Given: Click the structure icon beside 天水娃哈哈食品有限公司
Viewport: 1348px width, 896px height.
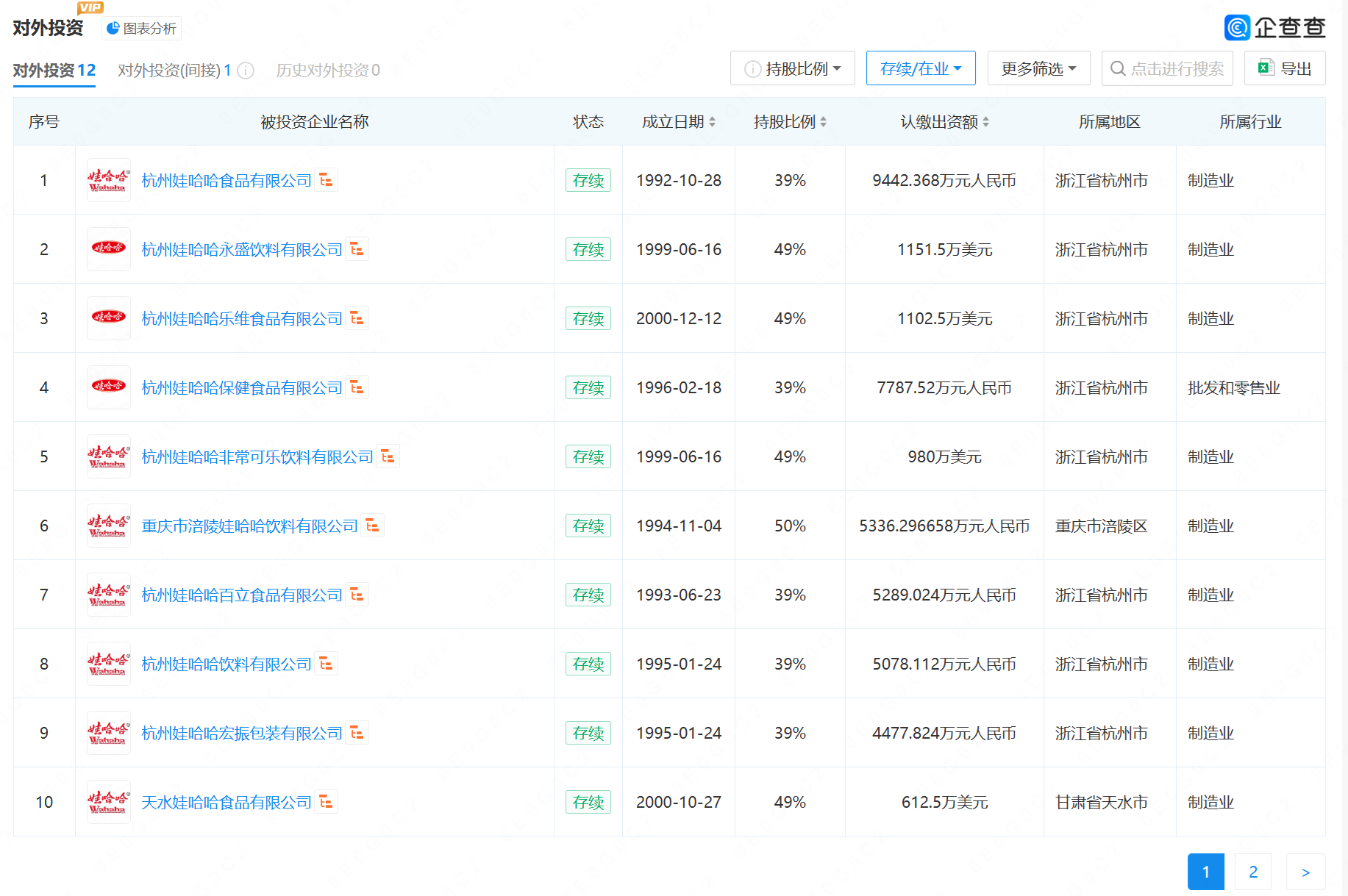Looking at the screenshot, I should (x=326, y=802).
